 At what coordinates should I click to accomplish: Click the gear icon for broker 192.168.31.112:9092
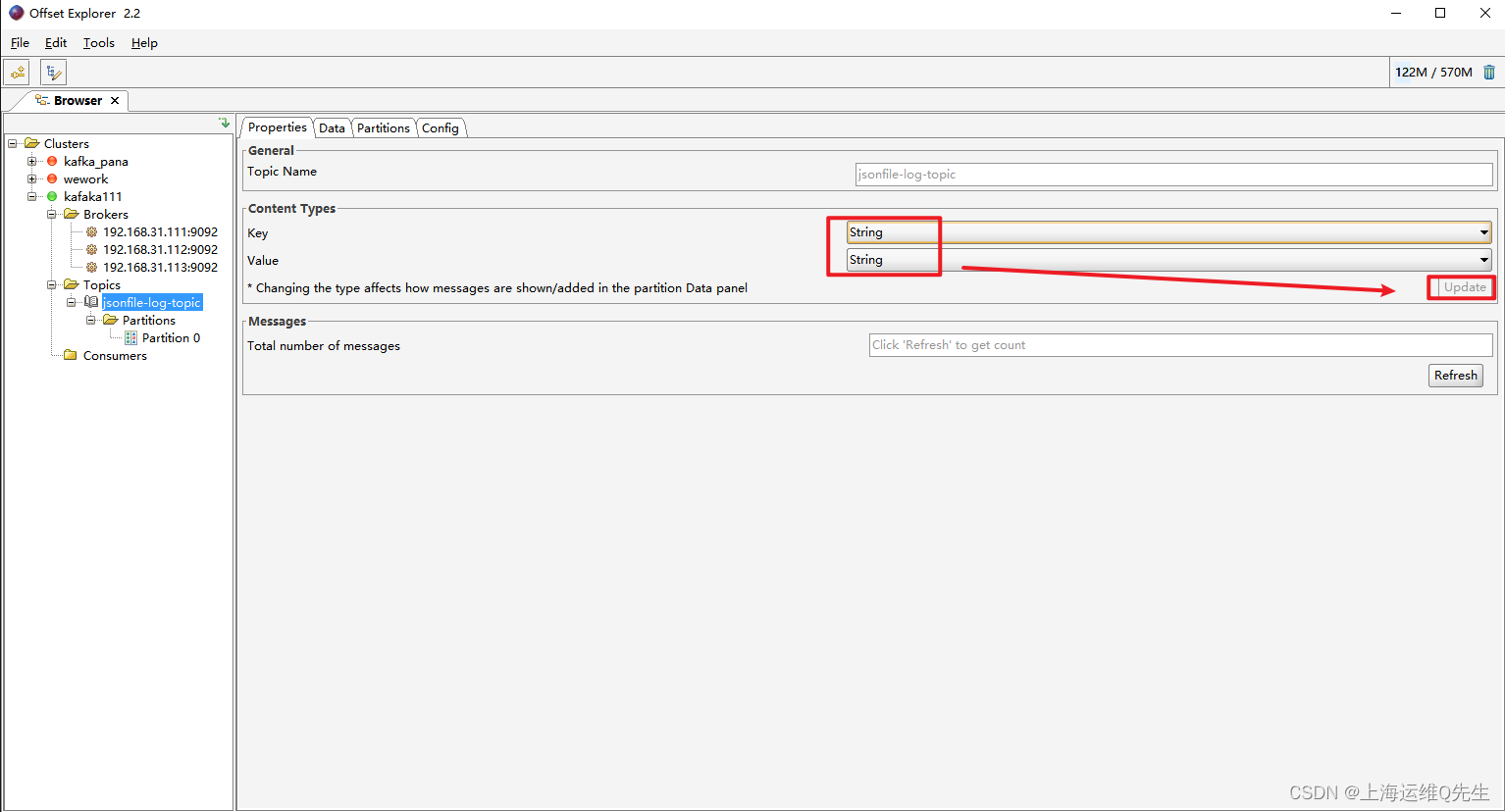click(91, 249)
